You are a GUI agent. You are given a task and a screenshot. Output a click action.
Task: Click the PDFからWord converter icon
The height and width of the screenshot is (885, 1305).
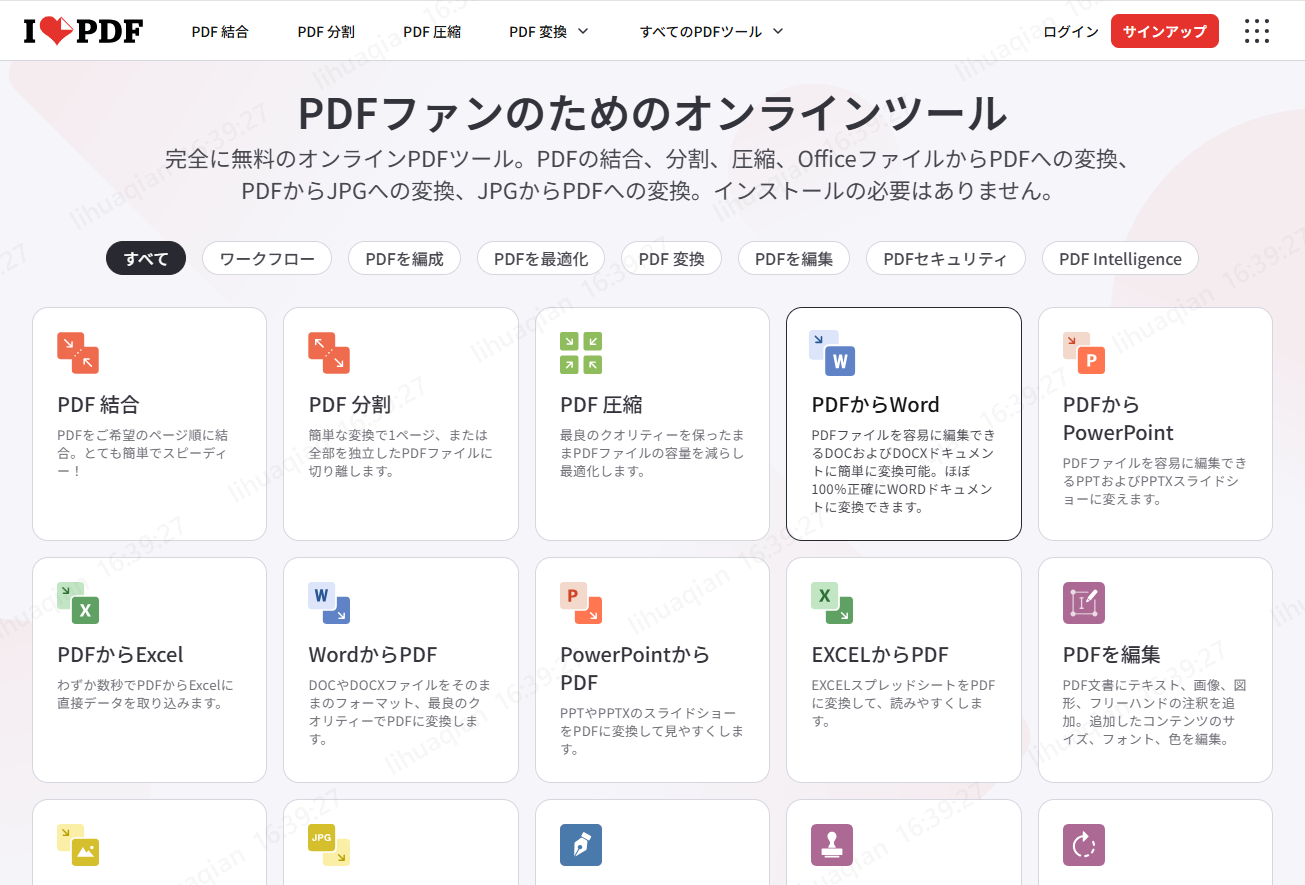pyautogui.click(x=832, y=353)
